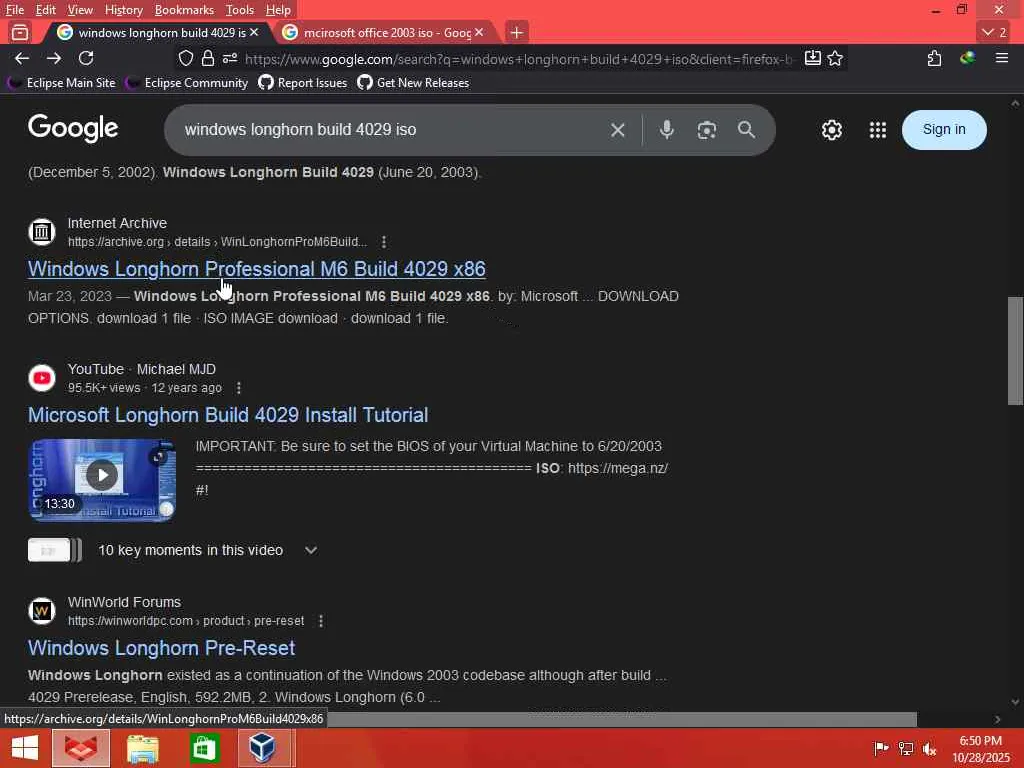This screenshot has height=768, width=1024.
Task: Click the Internet Archive site favicon
Action: point(42,231)
